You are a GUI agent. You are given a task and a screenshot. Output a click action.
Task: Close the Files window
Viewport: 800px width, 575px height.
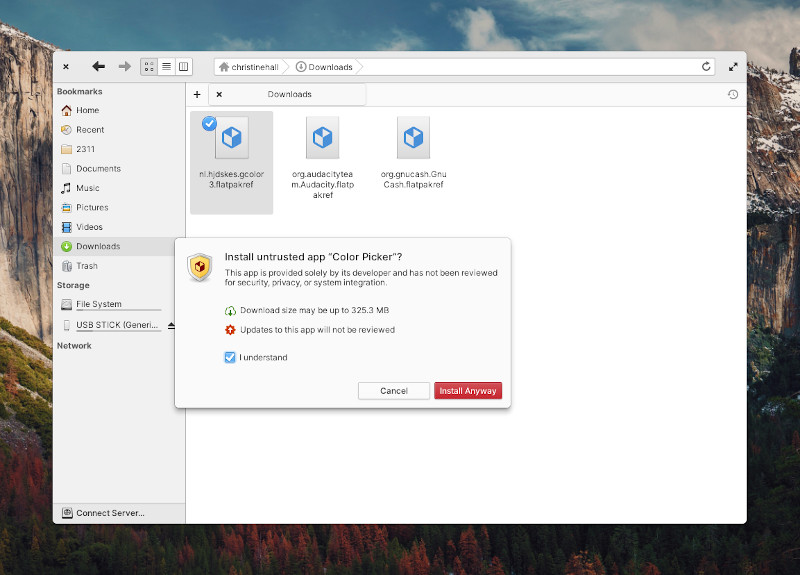[66, 67]
